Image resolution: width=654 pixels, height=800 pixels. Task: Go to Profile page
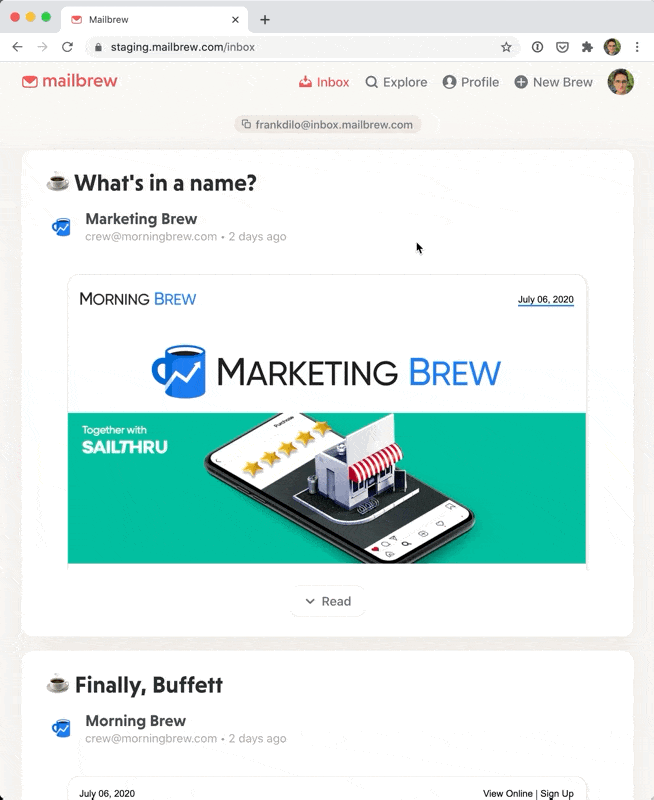pos(471,82)
